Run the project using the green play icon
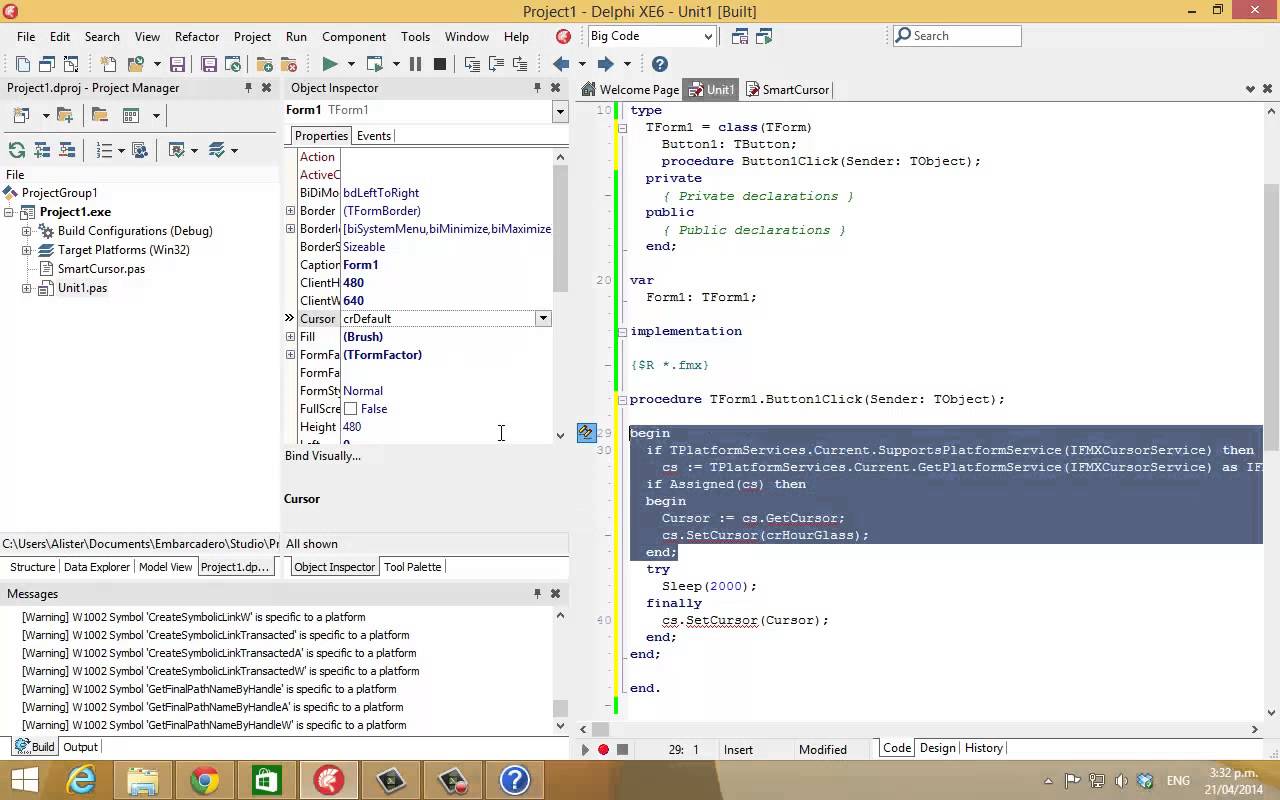The image size is (1280, 800). 330,63
